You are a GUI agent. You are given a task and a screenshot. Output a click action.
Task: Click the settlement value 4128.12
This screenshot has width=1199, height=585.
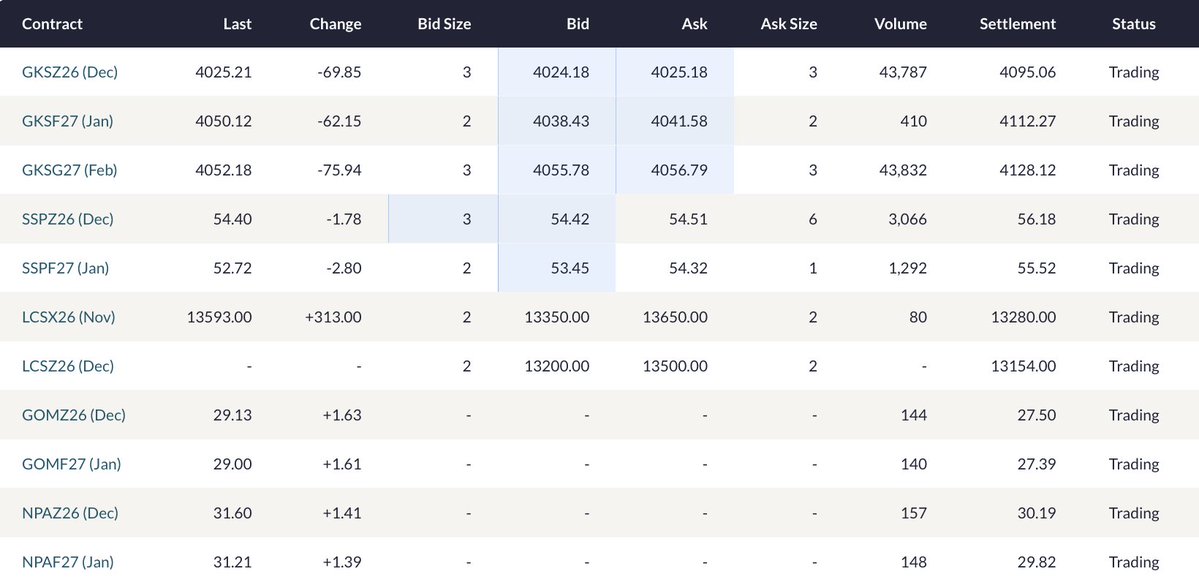pyautogui.click(x=1028, y=170)
